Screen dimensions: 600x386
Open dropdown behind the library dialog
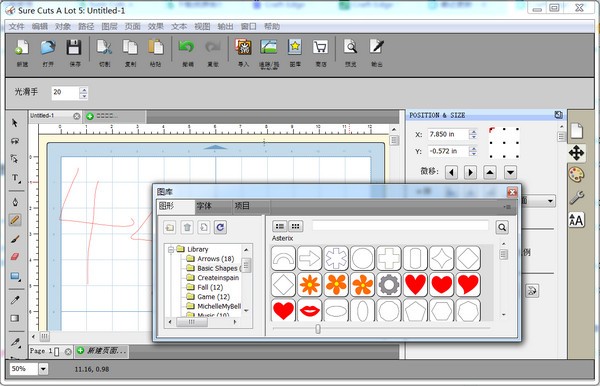click(x=550, y=201)
